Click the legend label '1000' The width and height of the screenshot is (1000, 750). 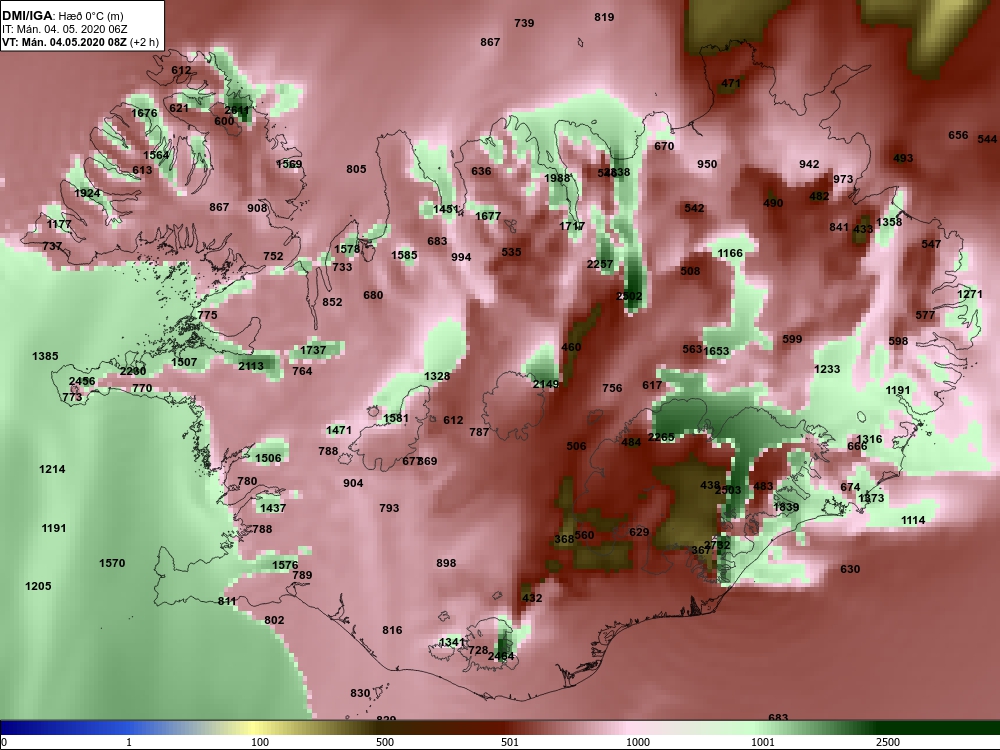(638, 742)
